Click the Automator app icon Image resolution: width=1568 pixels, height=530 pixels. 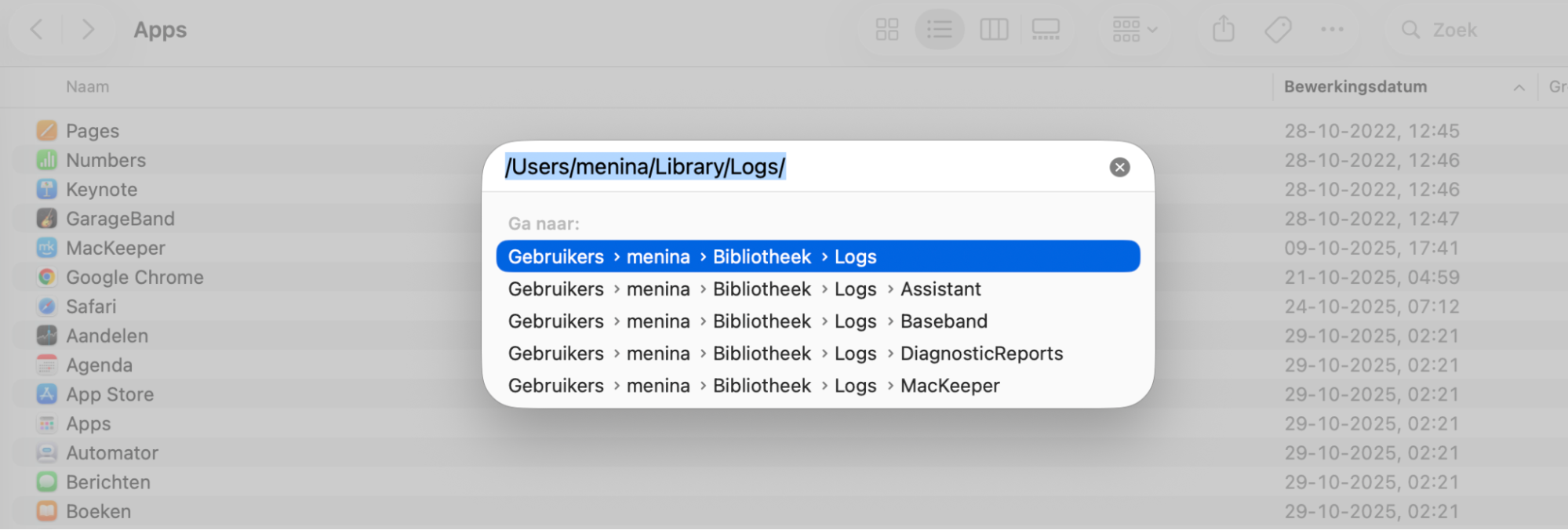[x=47, y=452]
